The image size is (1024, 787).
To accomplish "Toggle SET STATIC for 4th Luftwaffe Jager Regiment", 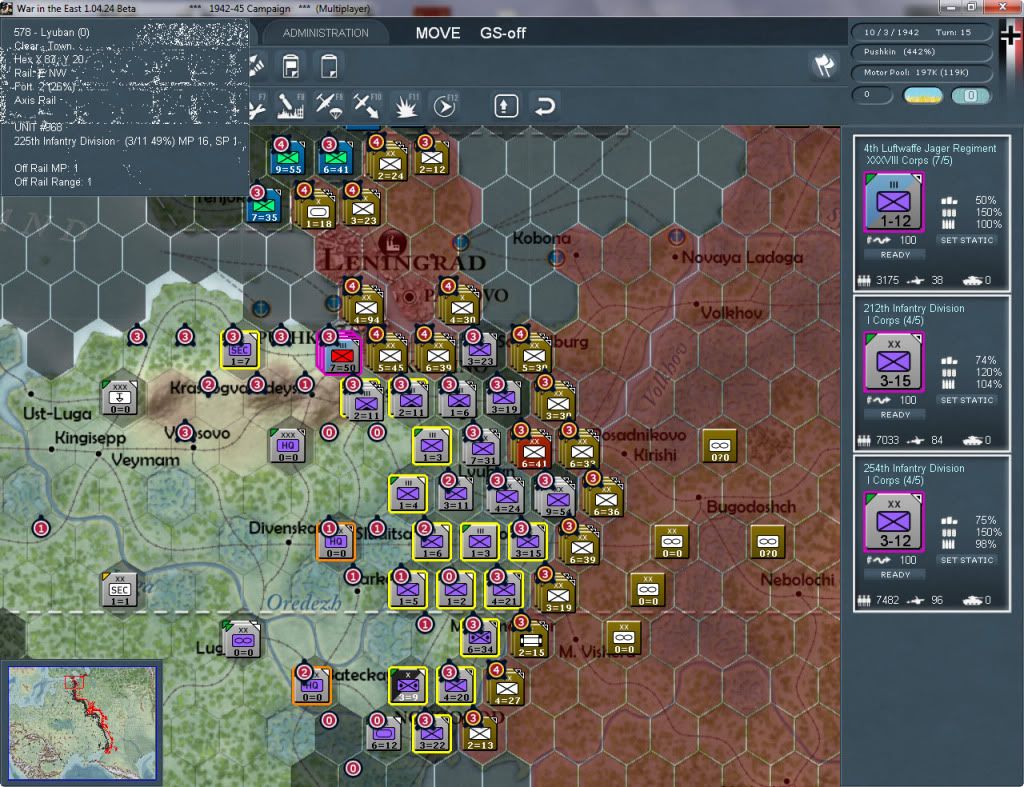I will pyautogui.click(x=967, y=240).
